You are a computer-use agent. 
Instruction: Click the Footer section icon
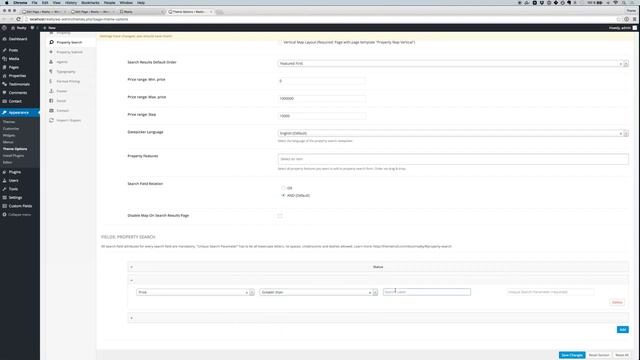point(51,91)
